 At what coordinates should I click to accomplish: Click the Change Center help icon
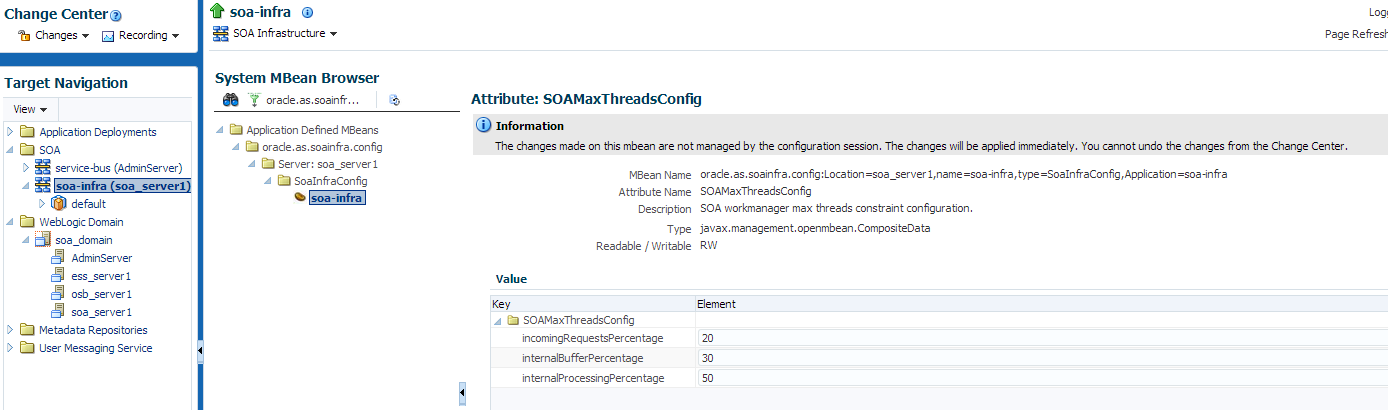tap(116, 16)
